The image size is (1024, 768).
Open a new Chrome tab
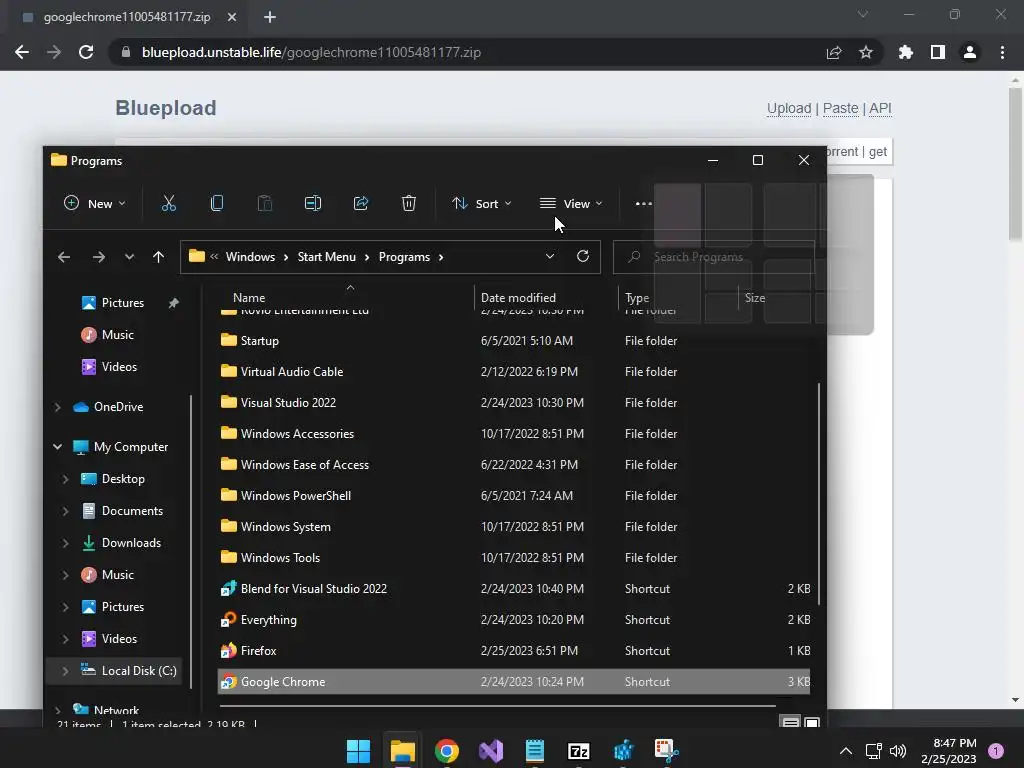point(270,17)
